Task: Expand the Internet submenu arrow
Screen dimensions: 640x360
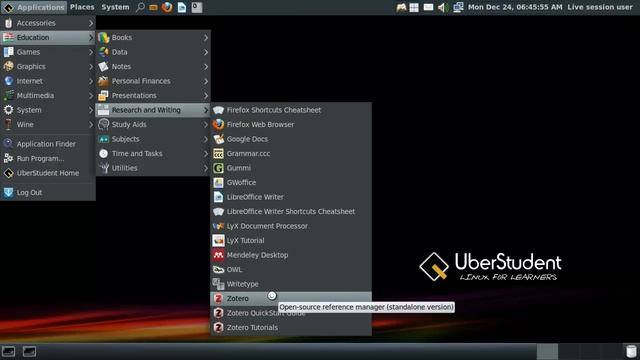Action: (x=91, y=81)
